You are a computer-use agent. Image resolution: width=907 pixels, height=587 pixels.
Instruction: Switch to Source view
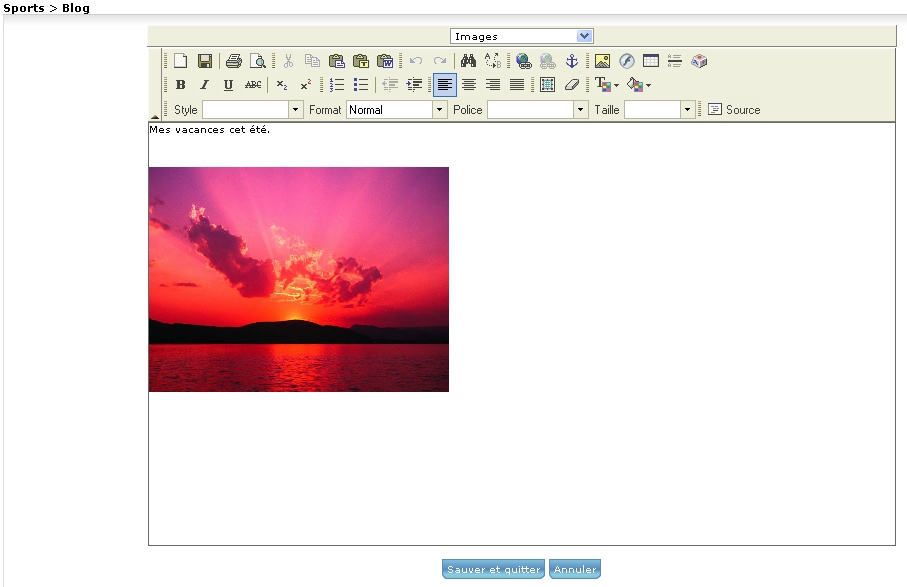pyautogui.click(x=735, y=109)
